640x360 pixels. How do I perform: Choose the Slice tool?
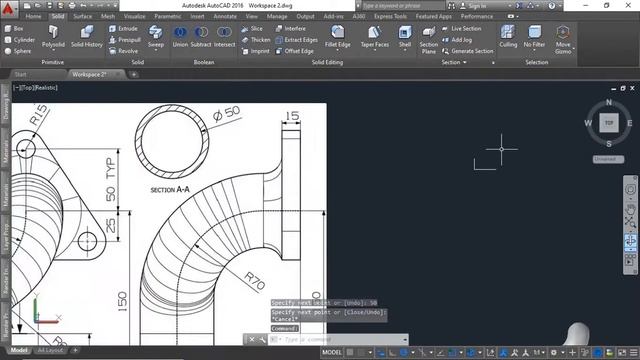point(252,29)
